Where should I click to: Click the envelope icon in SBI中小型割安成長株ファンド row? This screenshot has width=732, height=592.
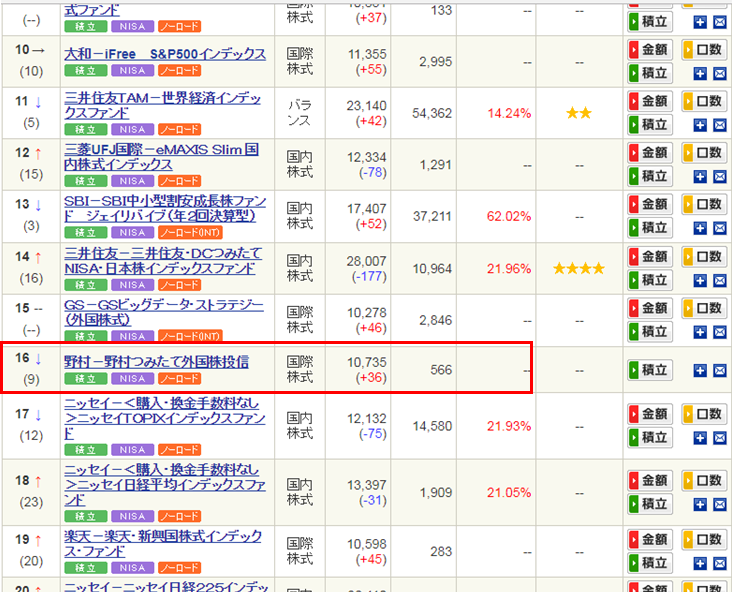pos(719,228)
